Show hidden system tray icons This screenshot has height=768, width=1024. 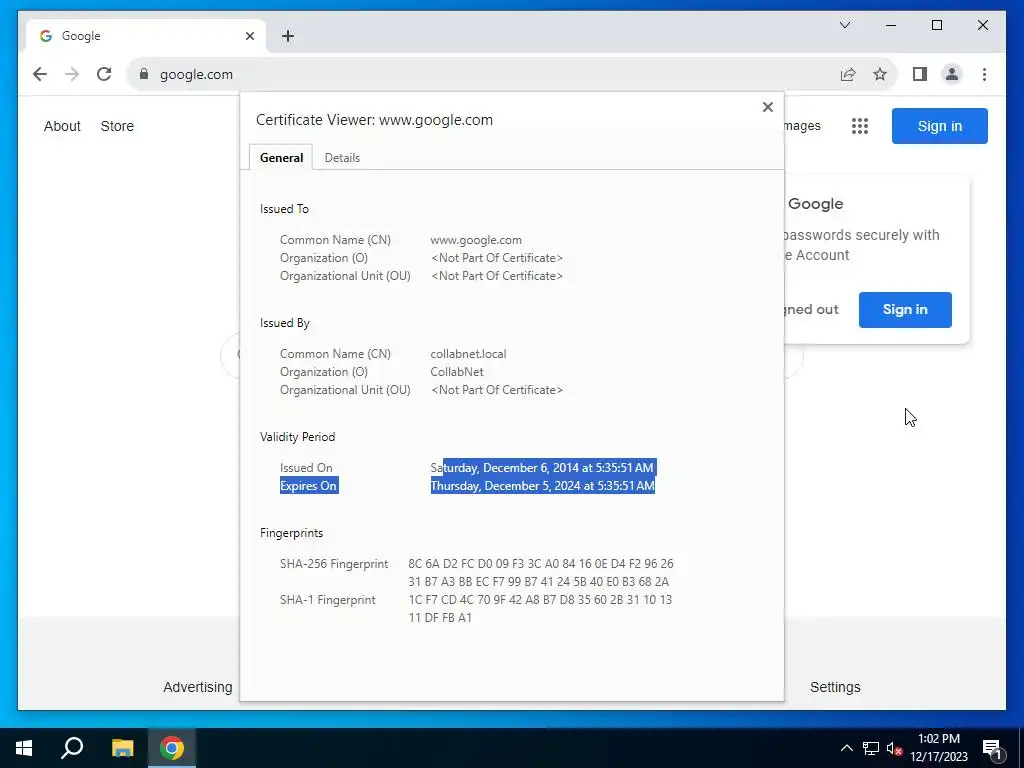[x=846, y=748]
